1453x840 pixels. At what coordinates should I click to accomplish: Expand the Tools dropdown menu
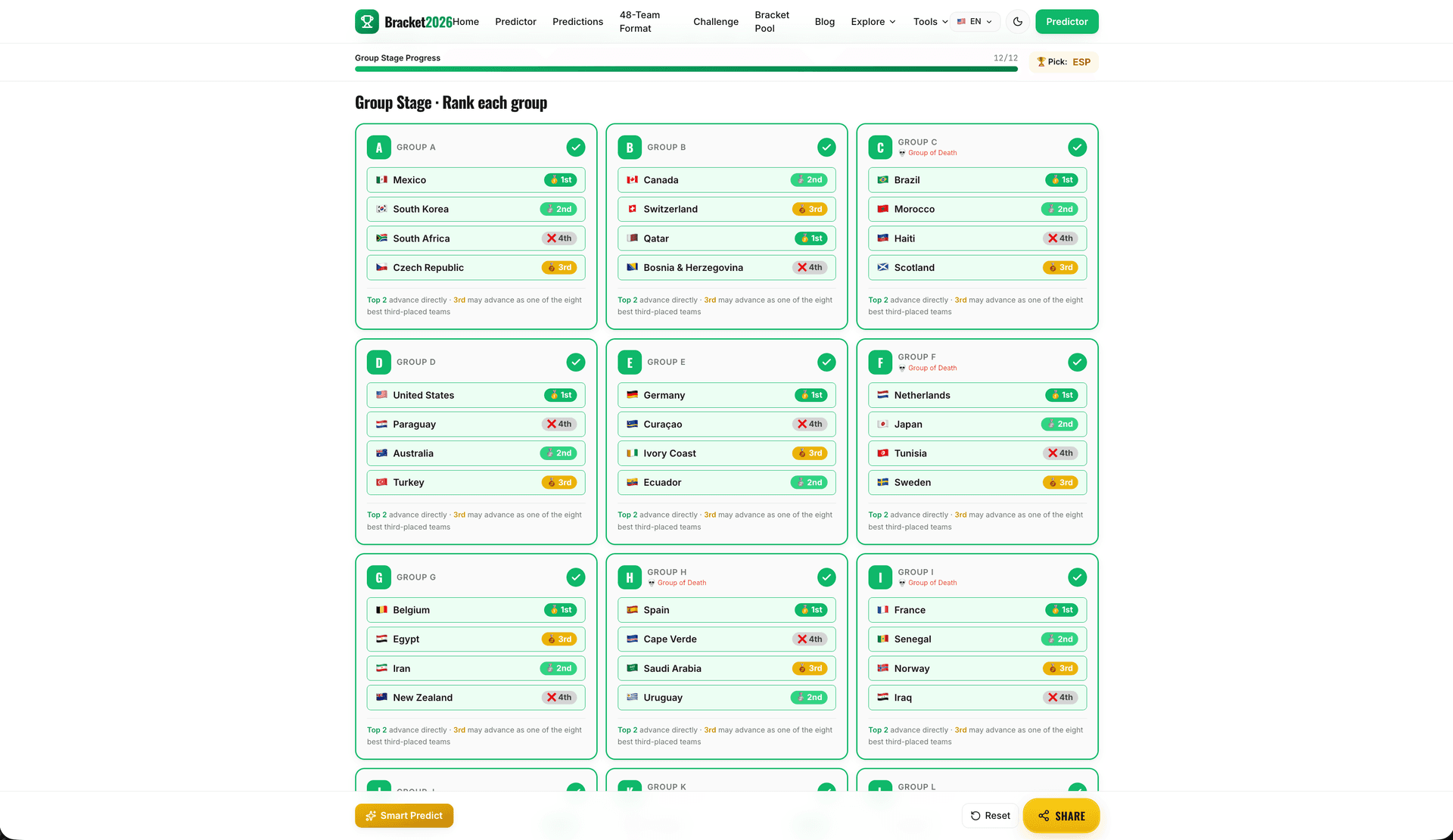930,22
